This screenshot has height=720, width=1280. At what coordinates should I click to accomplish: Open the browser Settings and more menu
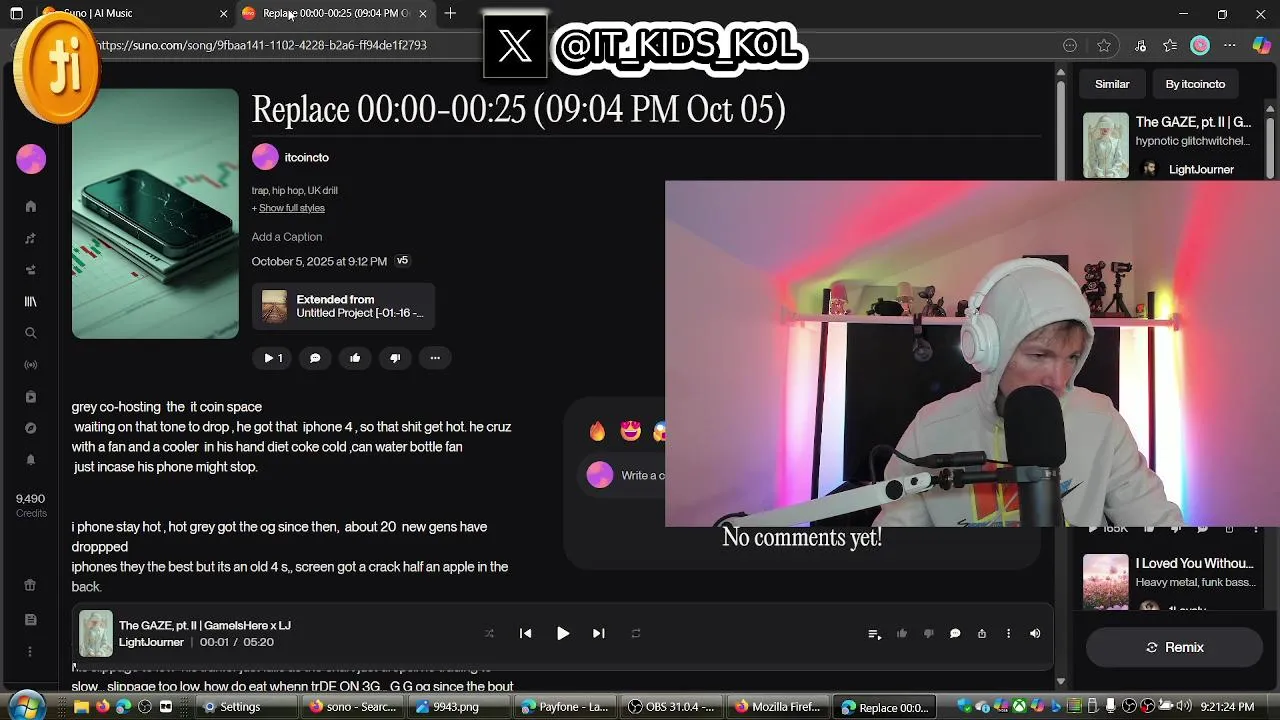click(x=1230, y=45)
